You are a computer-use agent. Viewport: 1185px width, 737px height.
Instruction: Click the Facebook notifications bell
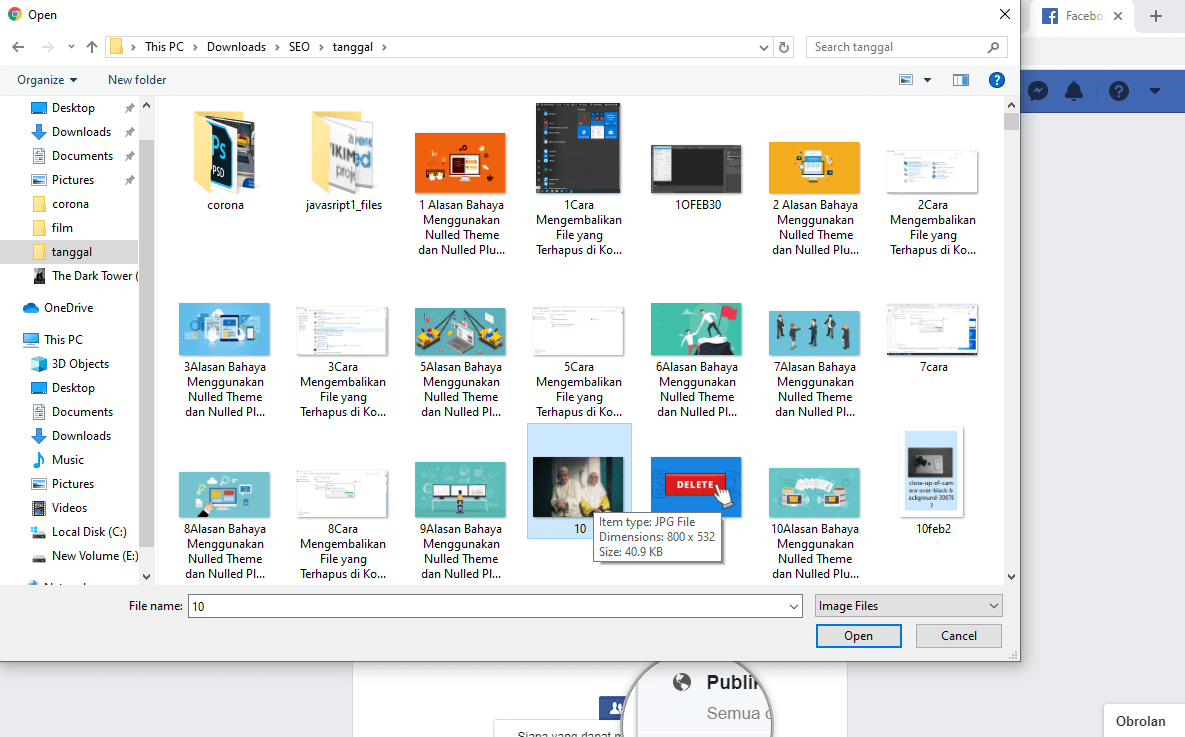pos(1074,91)
